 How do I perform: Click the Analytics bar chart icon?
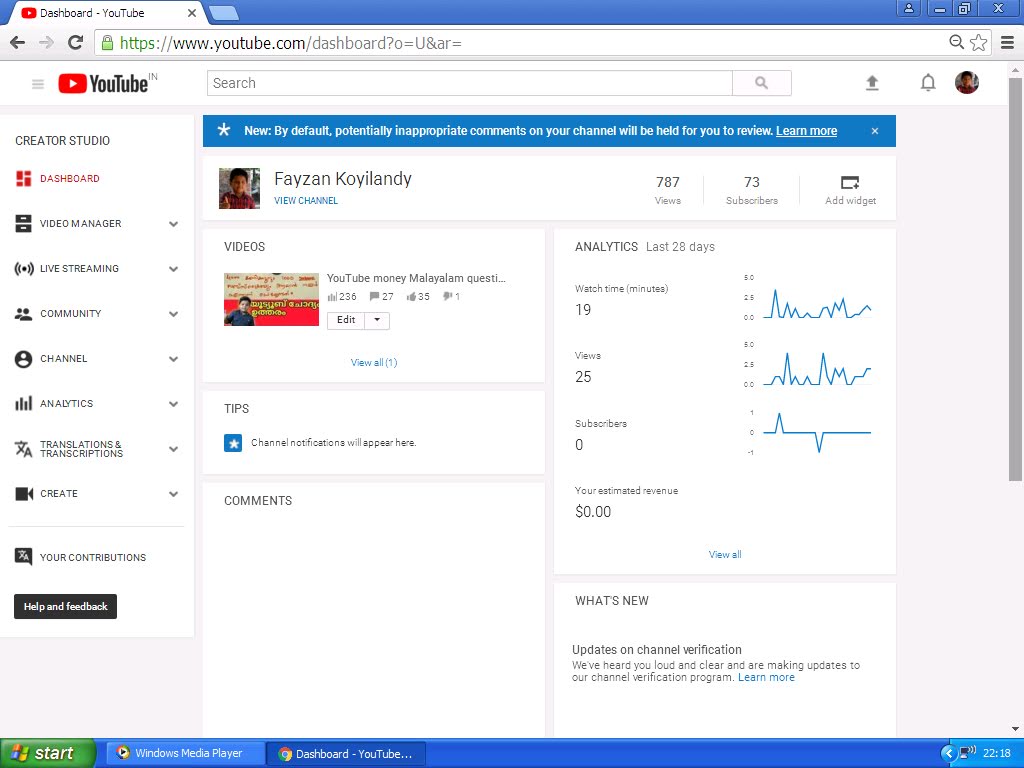point(24,404)
